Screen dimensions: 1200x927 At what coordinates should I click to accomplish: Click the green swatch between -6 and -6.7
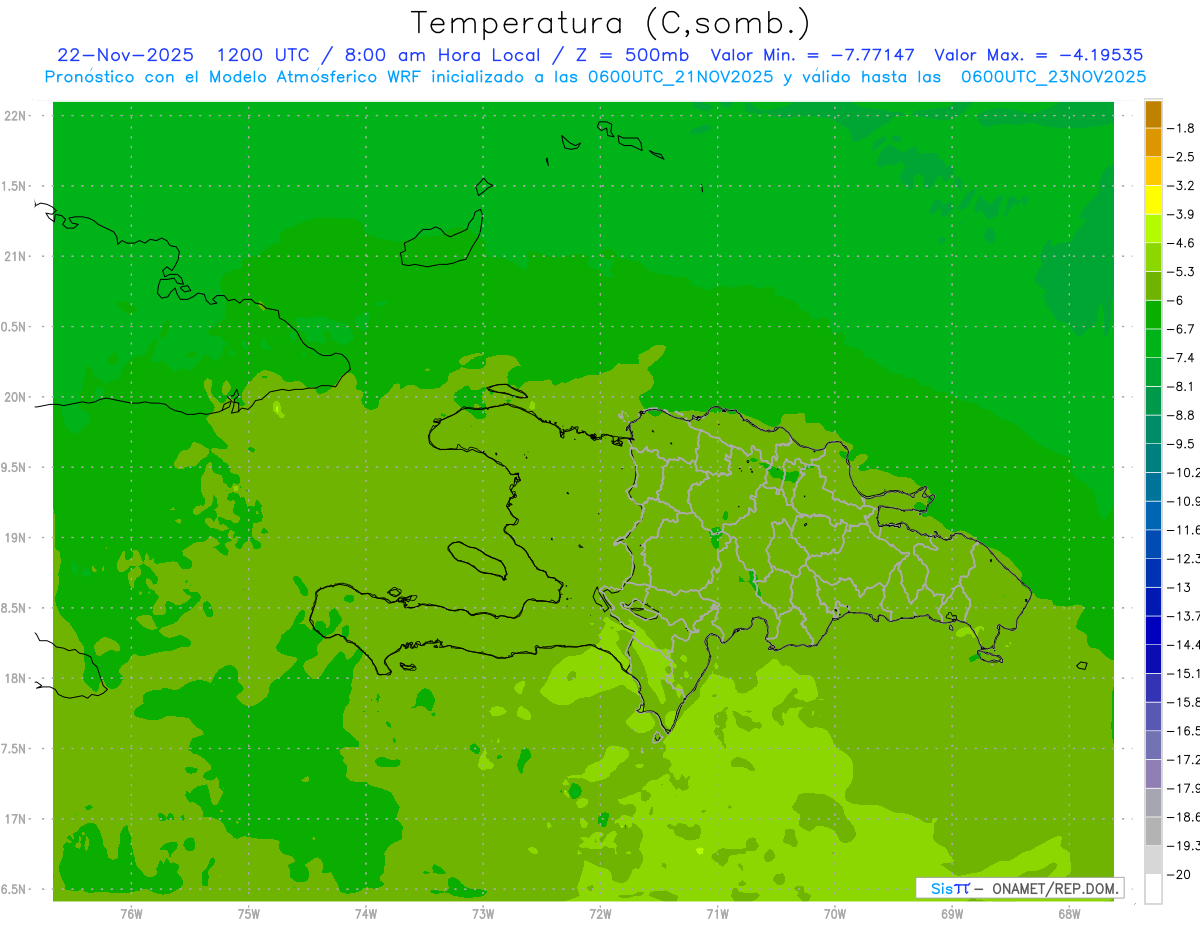pyautogui.click(x=1153, y=314)
